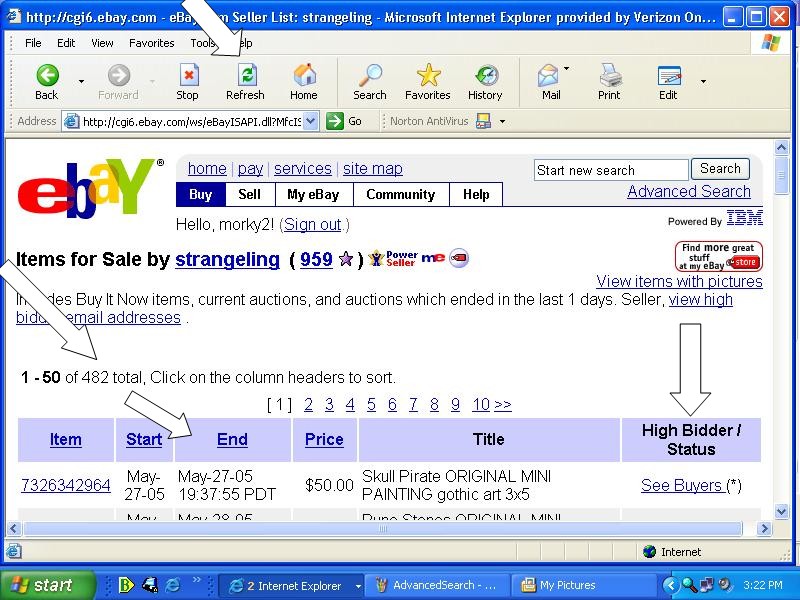Switch to the My Pictures taskbar window

tap(583, 585)
